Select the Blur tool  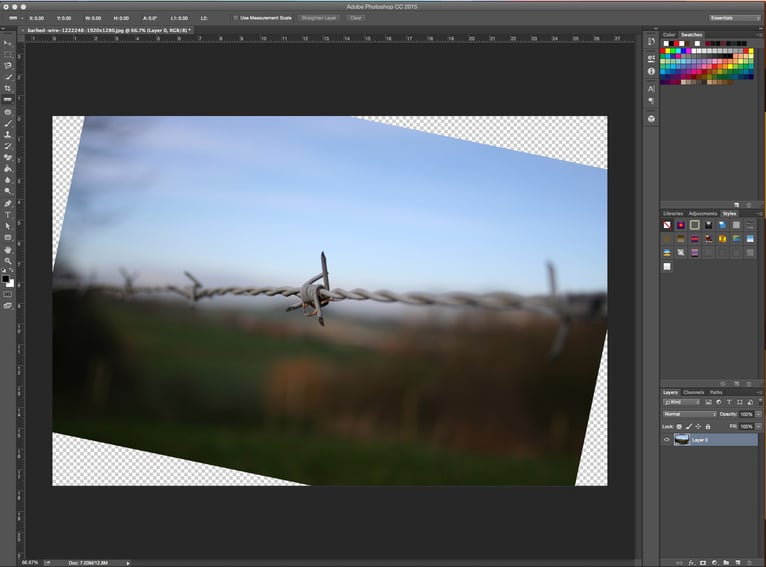pos(8,180)
